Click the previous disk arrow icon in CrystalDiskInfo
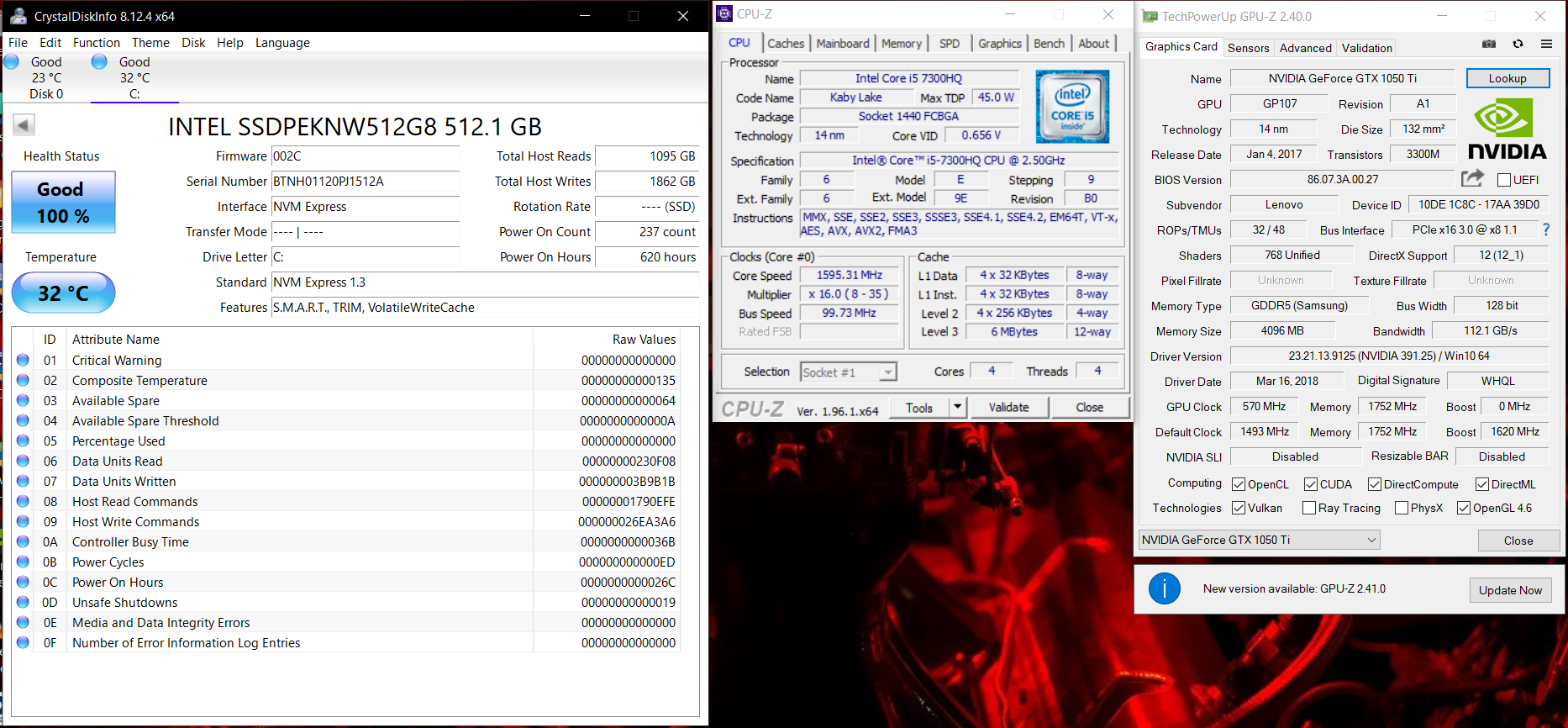 24,125
